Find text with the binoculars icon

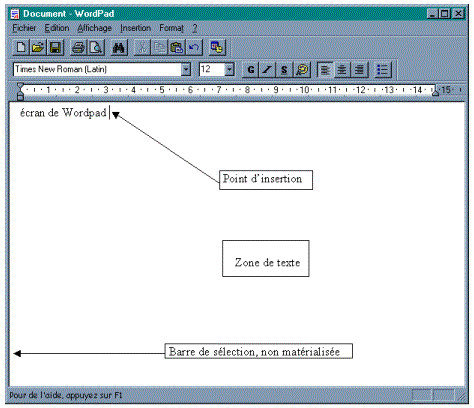(x=119, y=48)
